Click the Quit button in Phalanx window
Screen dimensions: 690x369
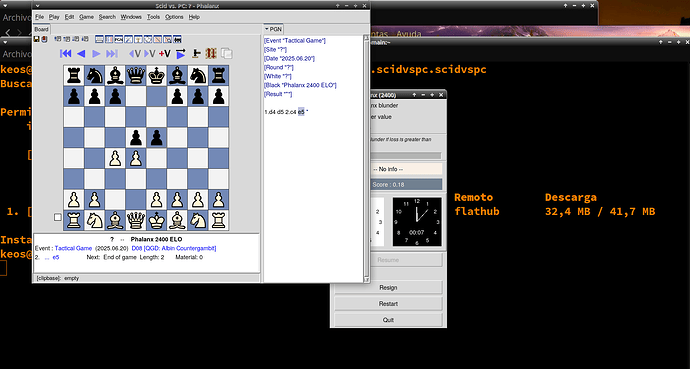click(x=388, y=320)
